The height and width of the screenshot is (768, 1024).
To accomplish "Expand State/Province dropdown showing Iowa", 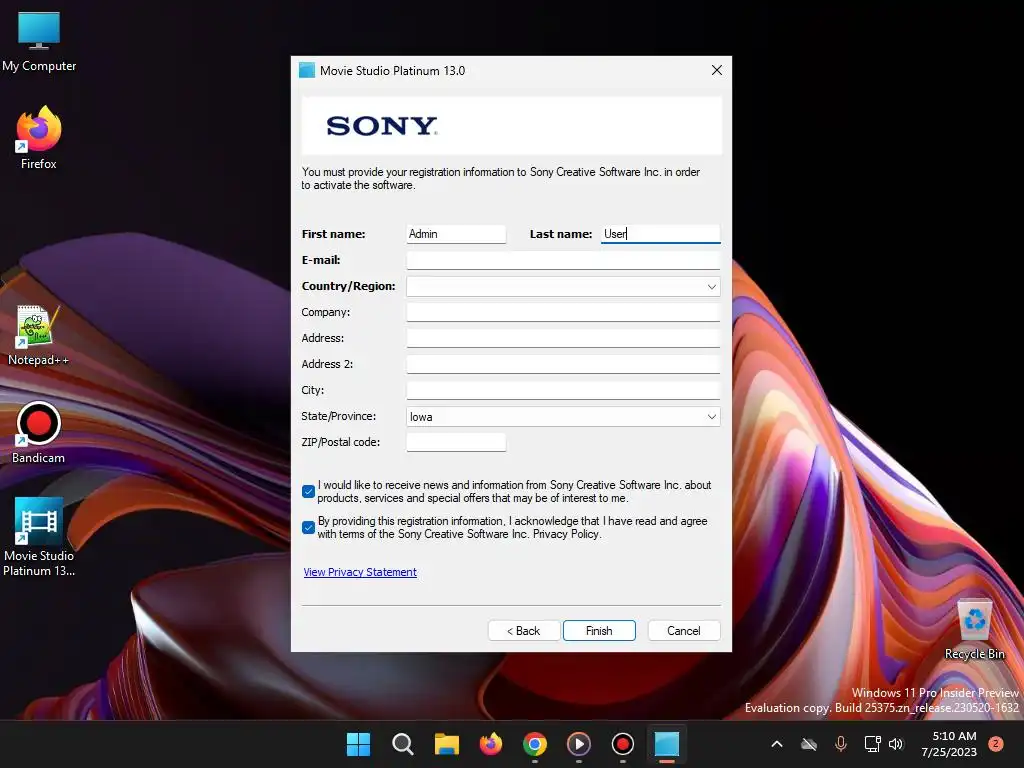I will point(712,417).
